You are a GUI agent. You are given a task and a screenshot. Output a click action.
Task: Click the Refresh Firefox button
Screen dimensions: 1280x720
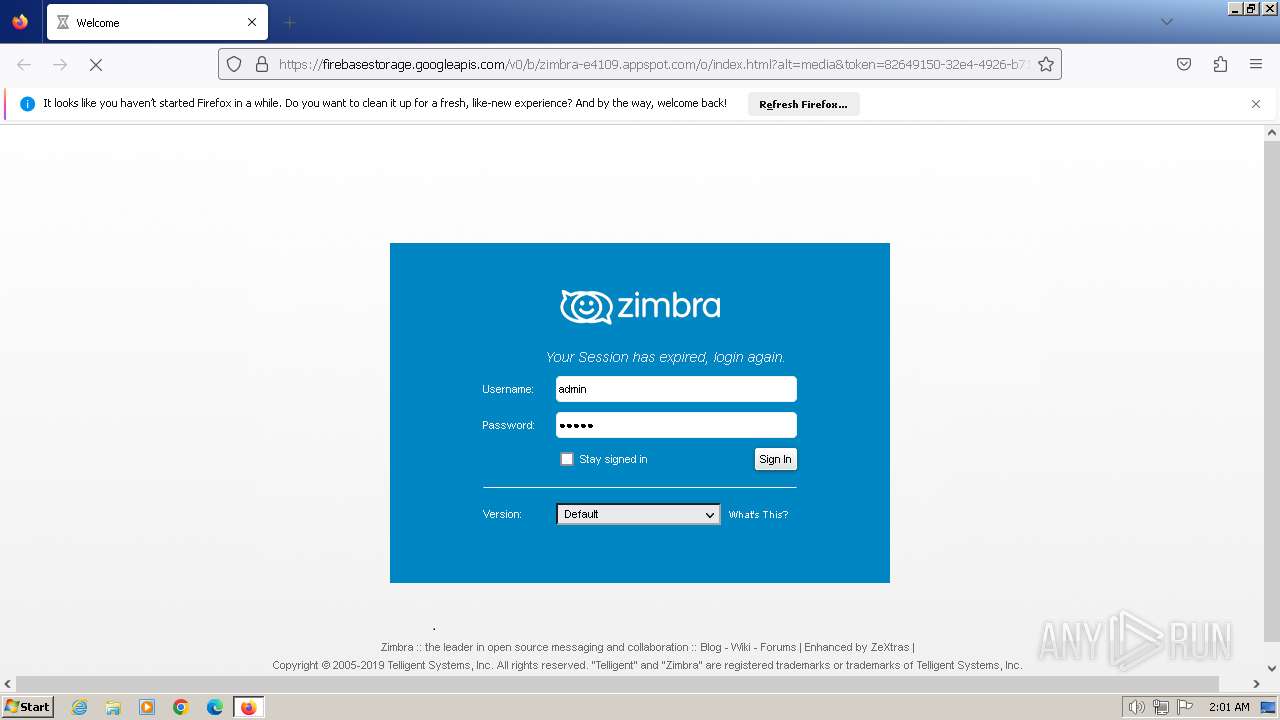[x=803, y=104]
